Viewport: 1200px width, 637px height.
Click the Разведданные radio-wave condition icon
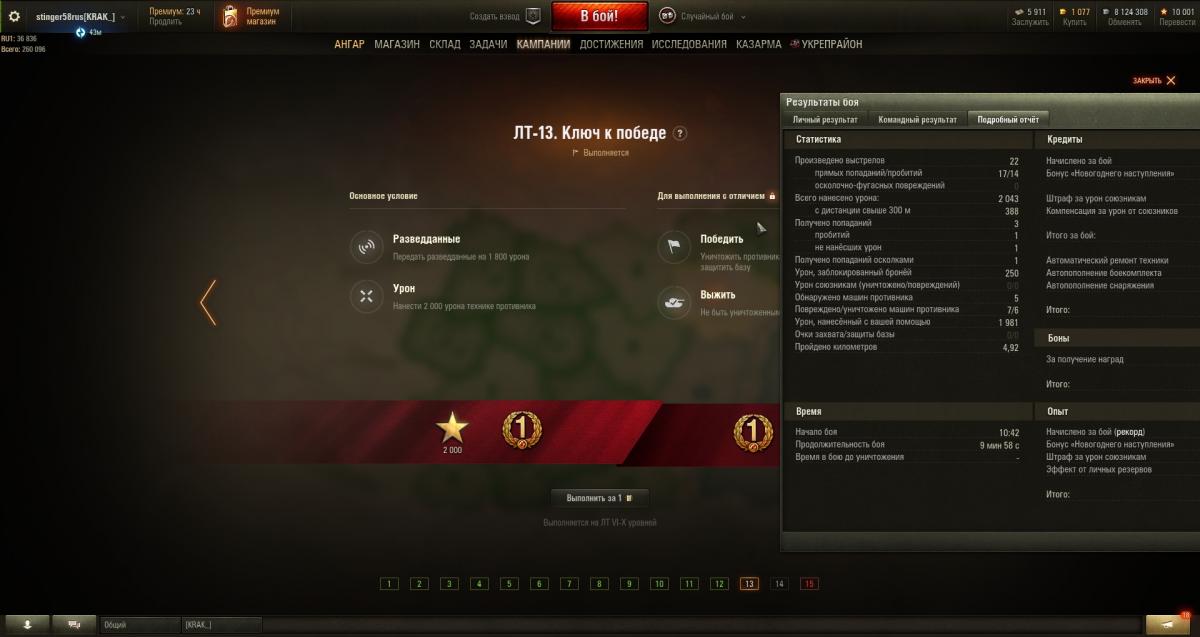(366, 246)
